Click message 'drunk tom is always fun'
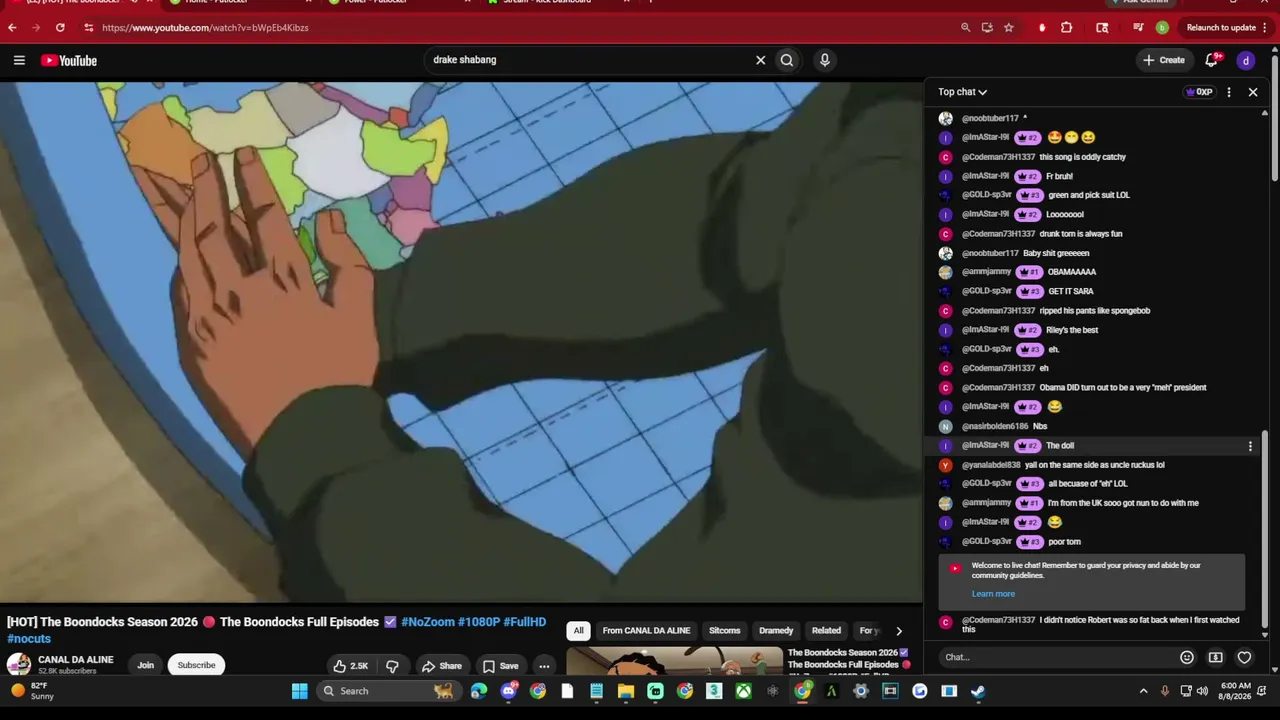The width and height of the screenshot is (1280, 720). [x=1081, y=234]
